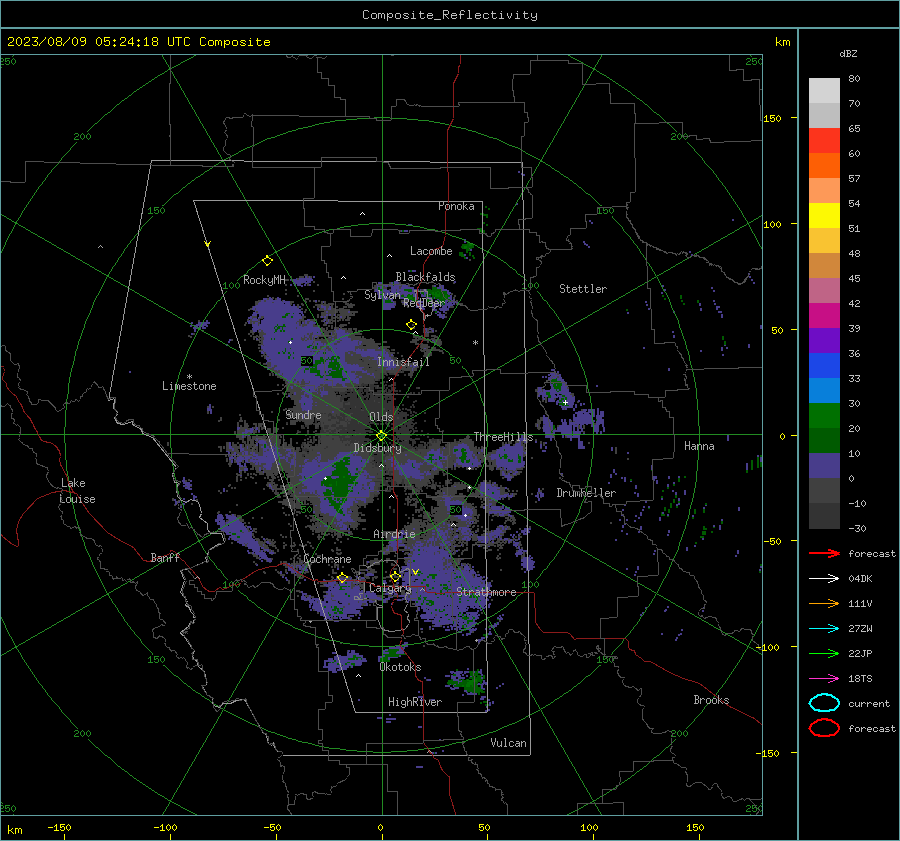This screenshot has height=841, width=900.
Task: Click the Limestone label
Action: (x=189, y=386)
